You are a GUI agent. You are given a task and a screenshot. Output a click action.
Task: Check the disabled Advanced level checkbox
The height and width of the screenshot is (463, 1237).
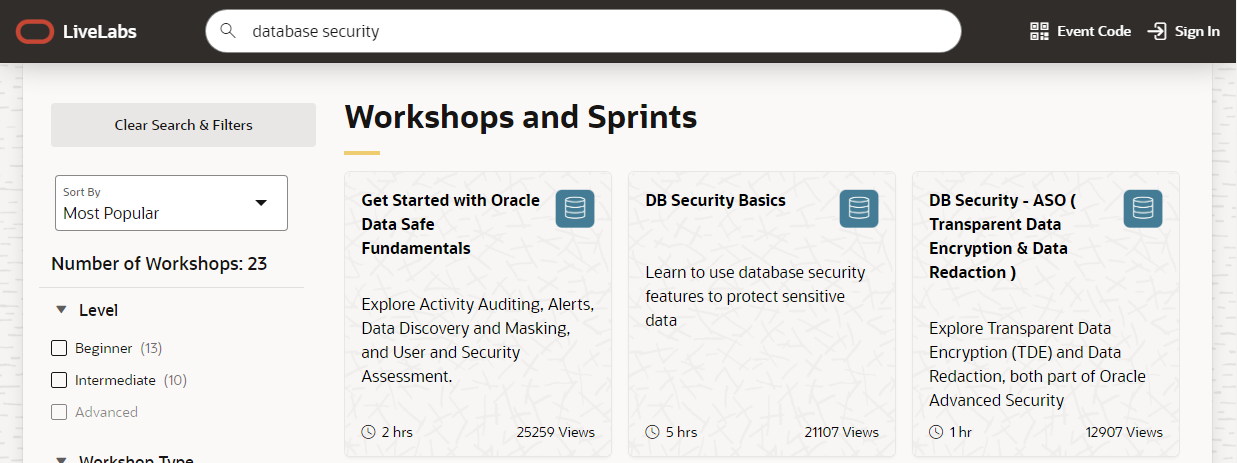(59, 412)
